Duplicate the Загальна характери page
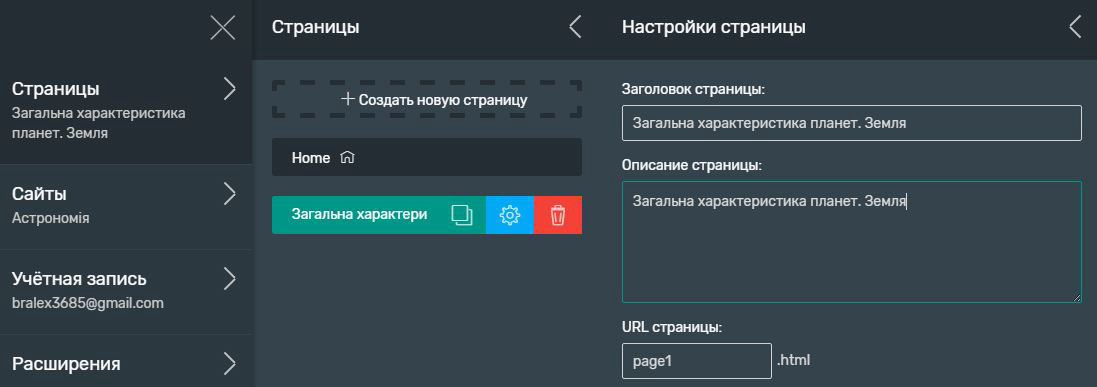 pos(462,215)
